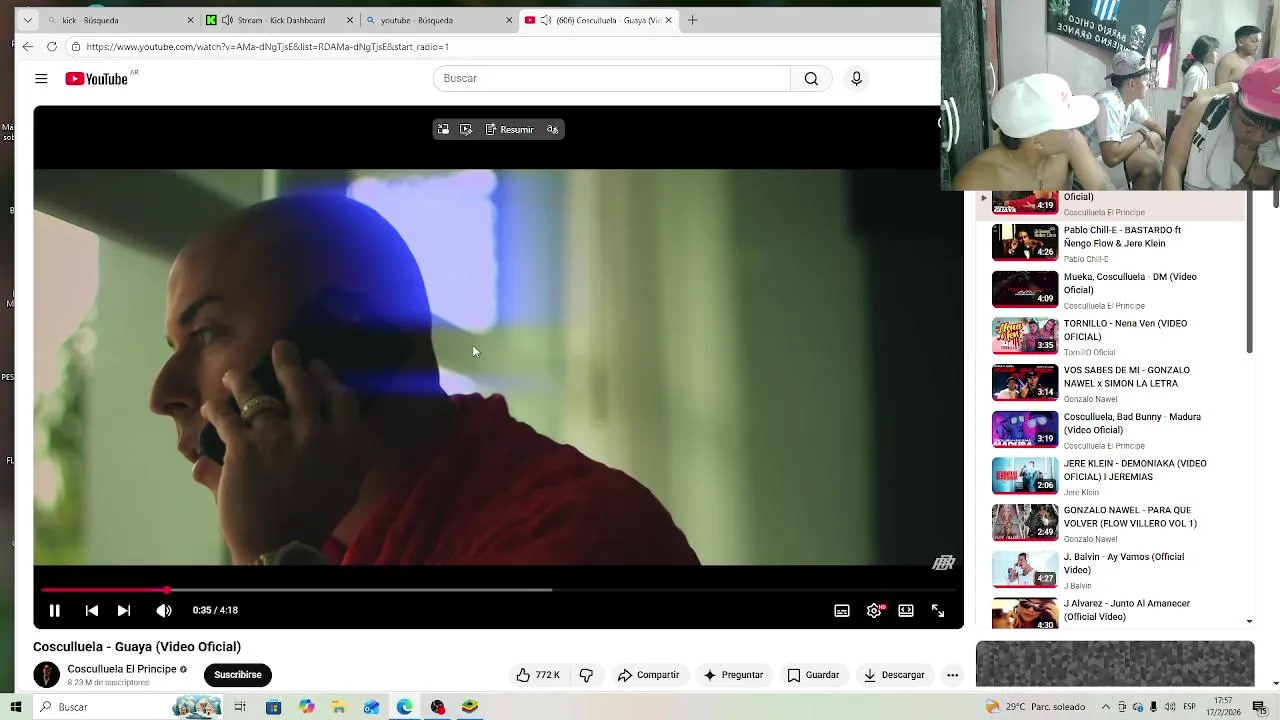
Task: Seek in the red video progress bar
Action: [x=498, y=590]
